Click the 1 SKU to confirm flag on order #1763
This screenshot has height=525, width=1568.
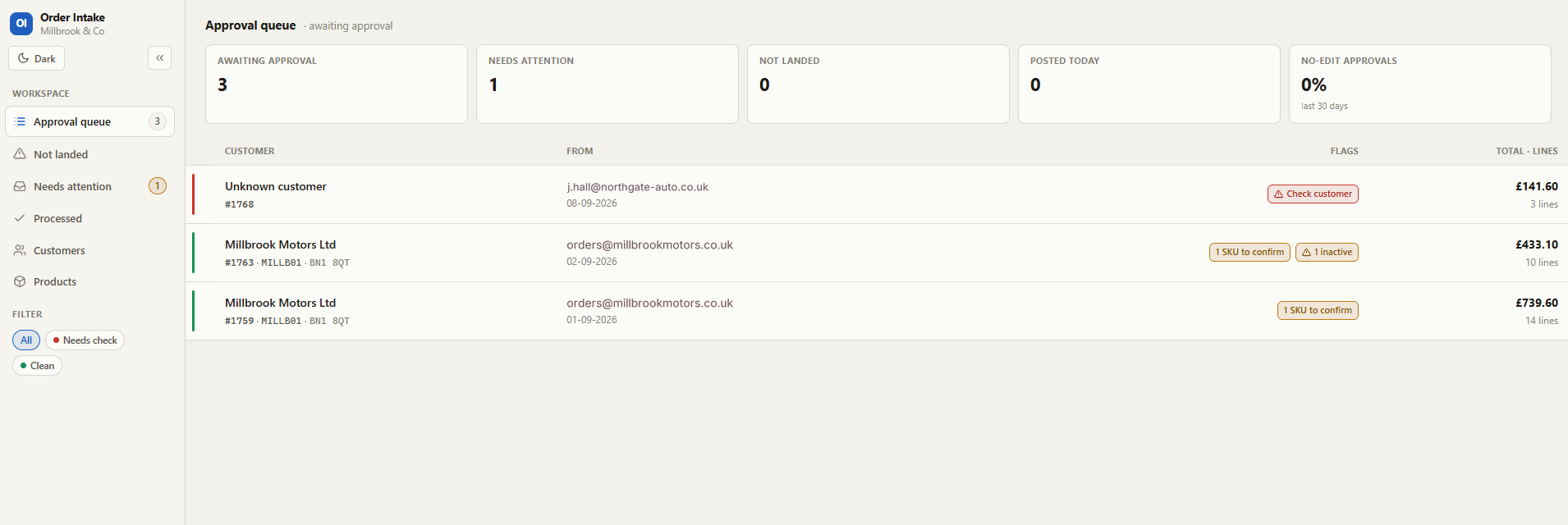(1249, 252)
